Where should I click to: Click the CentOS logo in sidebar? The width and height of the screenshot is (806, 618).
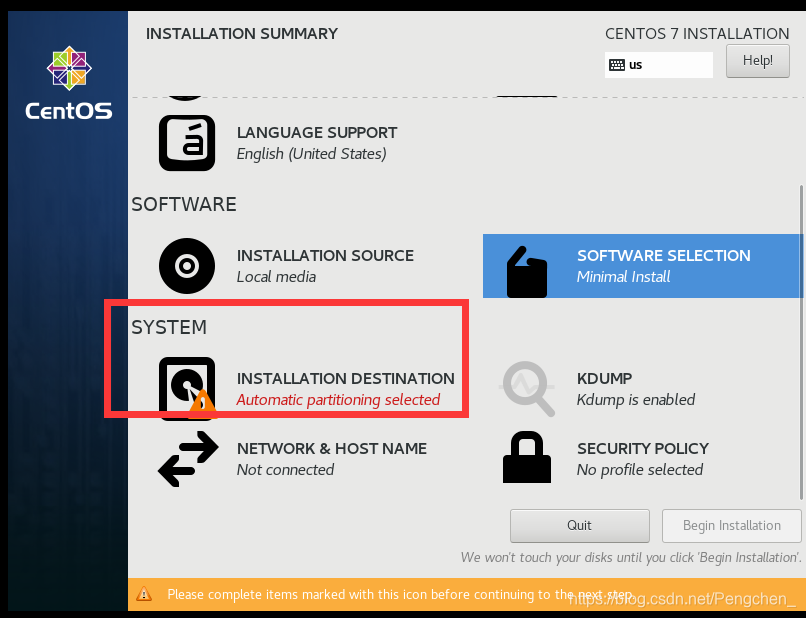69,83
